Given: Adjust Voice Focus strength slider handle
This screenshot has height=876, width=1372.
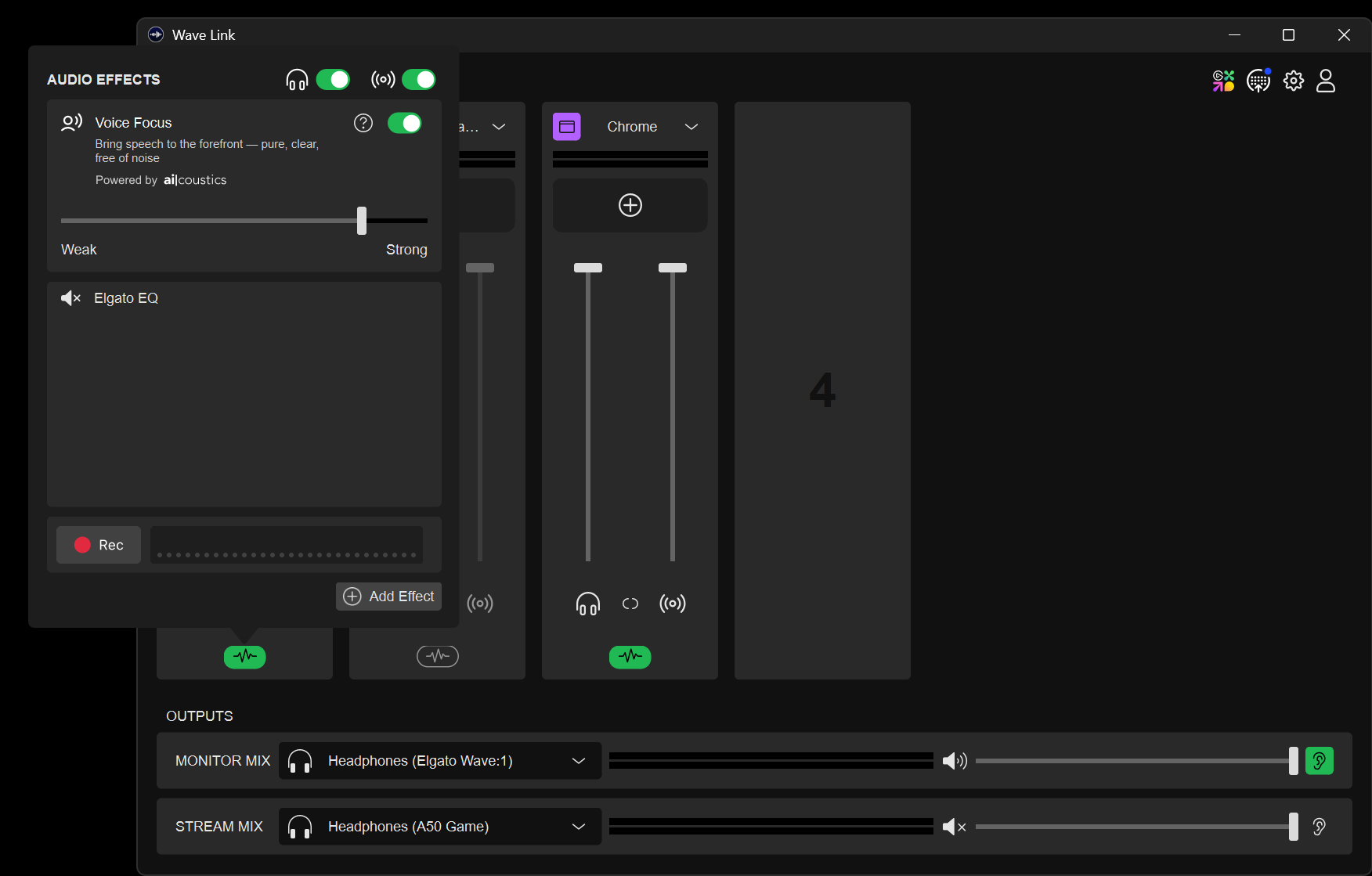Looking at the screenshot, I should (x=362, y=221).
